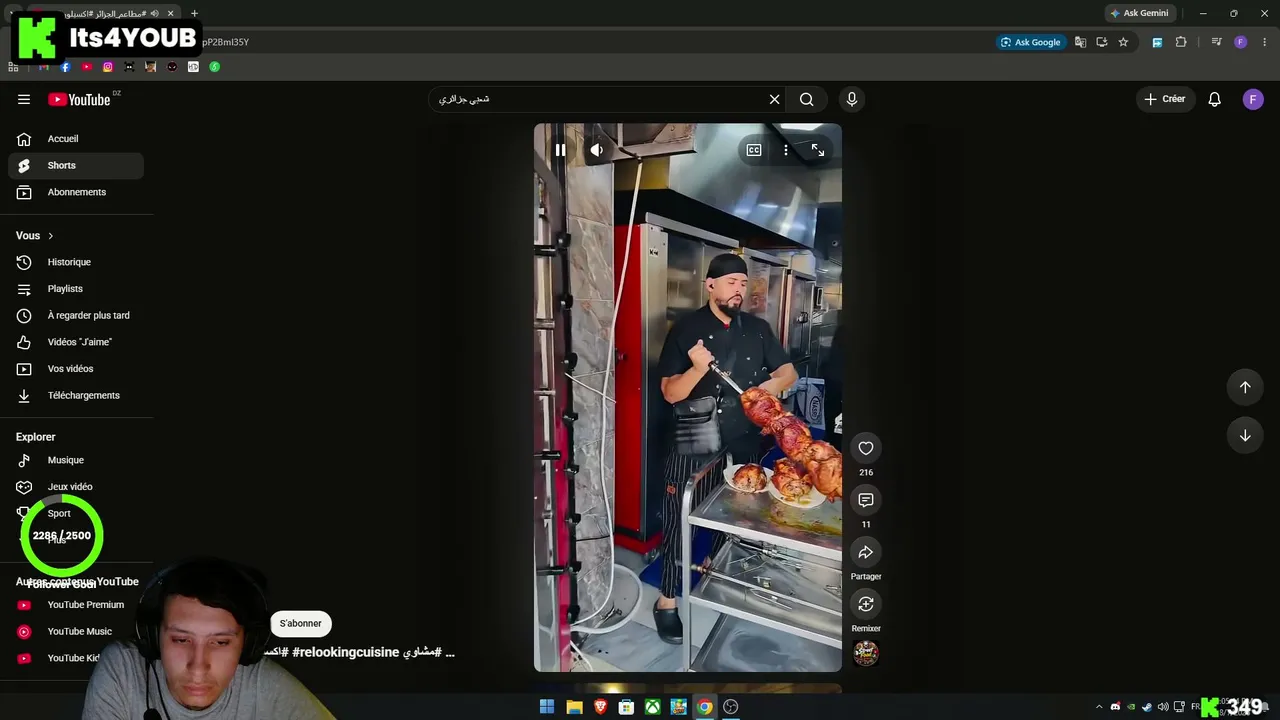Browse Jeux vidéo under Explorer
Viewport: 1280px width, 720px height.
point(76,487)
